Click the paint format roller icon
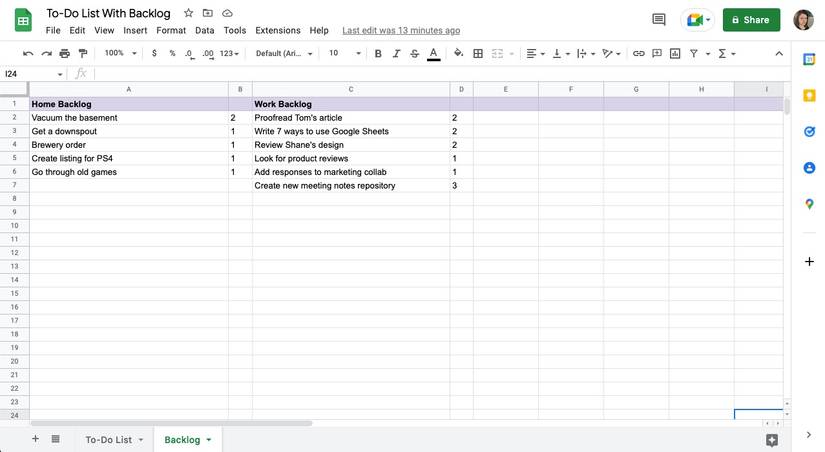This screenshot has height=452, width=825. point(83,53)
